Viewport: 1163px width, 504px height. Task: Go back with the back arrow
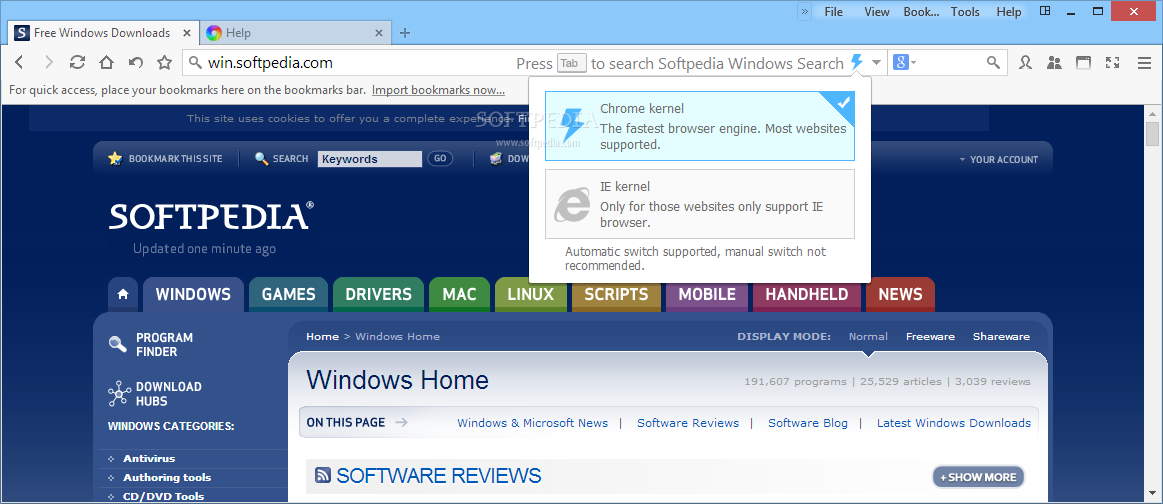tap(20, 62)
